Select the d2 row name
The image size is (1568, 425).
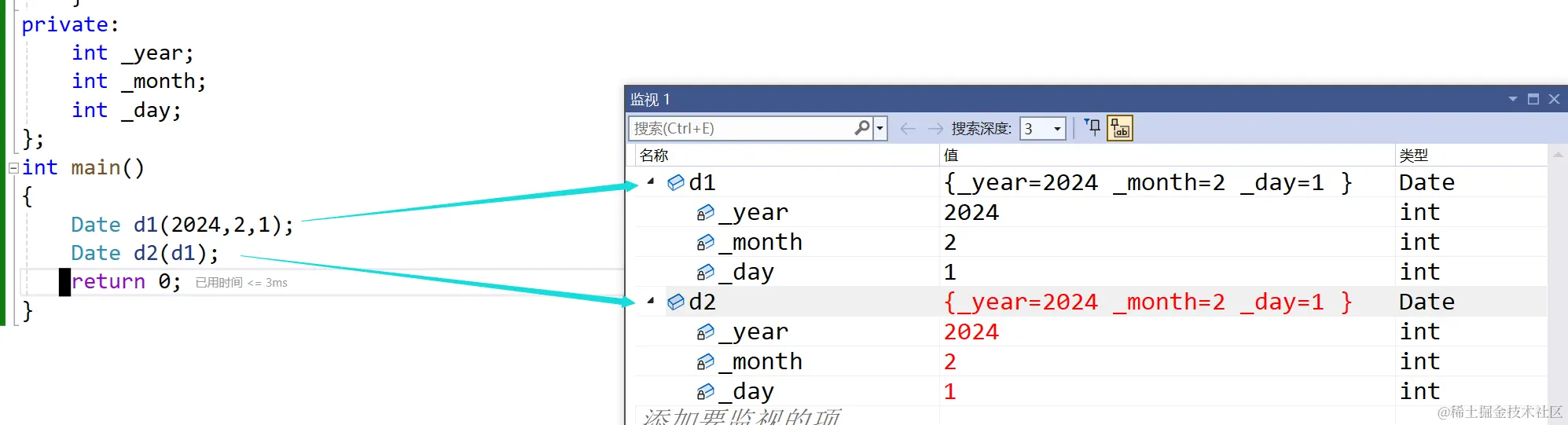[x=702, y=302]
